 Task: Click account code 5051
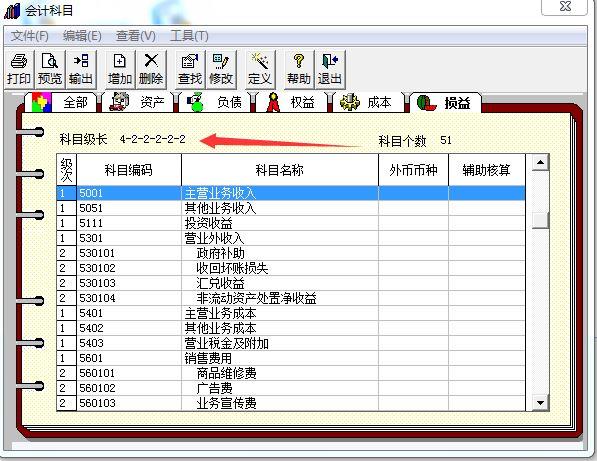[91, 208]
